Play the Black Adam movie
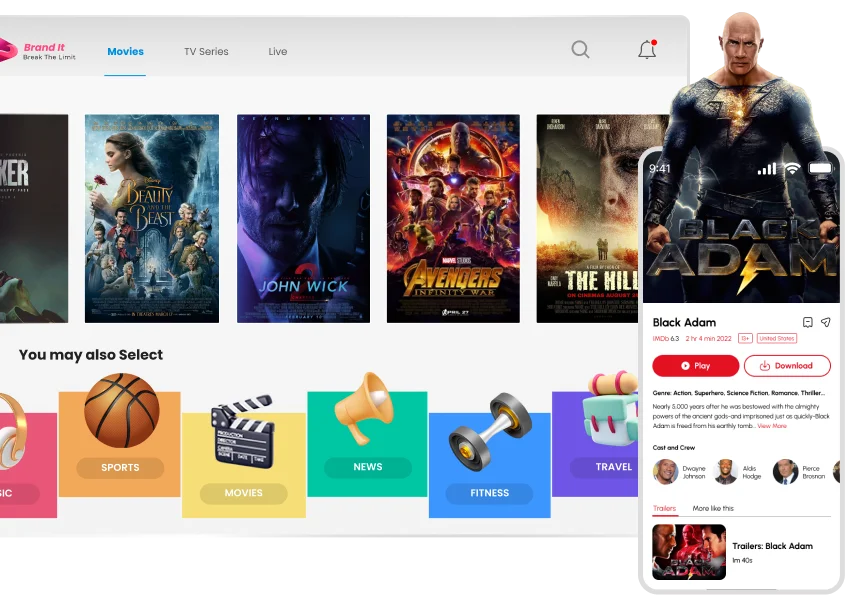 pos(695,365)
